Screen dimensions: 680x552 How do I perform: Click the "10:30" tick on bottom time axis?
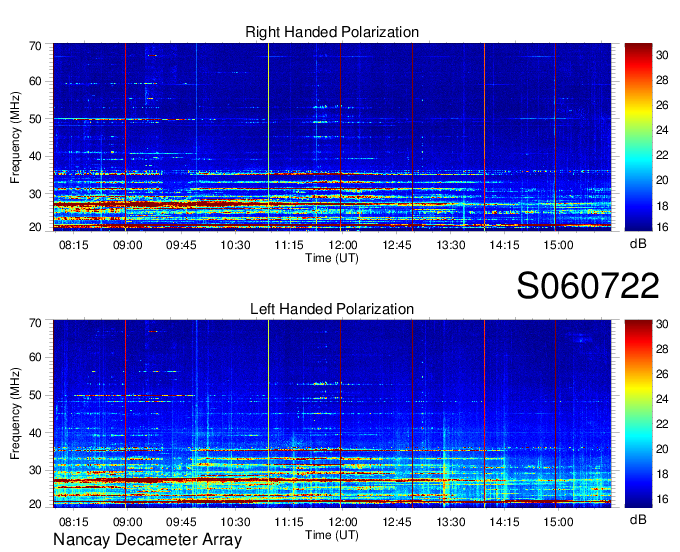[235, 522]
